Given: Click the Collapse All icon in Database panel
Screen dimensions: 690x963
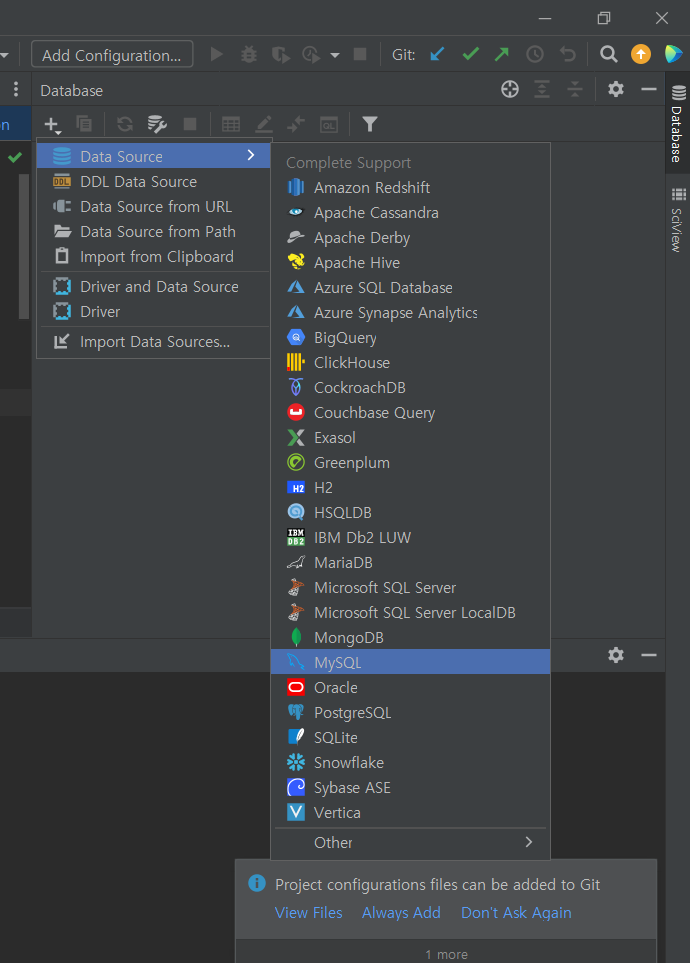Looking at the screenshot, I should pyautogui.click(x=574, y=89).
